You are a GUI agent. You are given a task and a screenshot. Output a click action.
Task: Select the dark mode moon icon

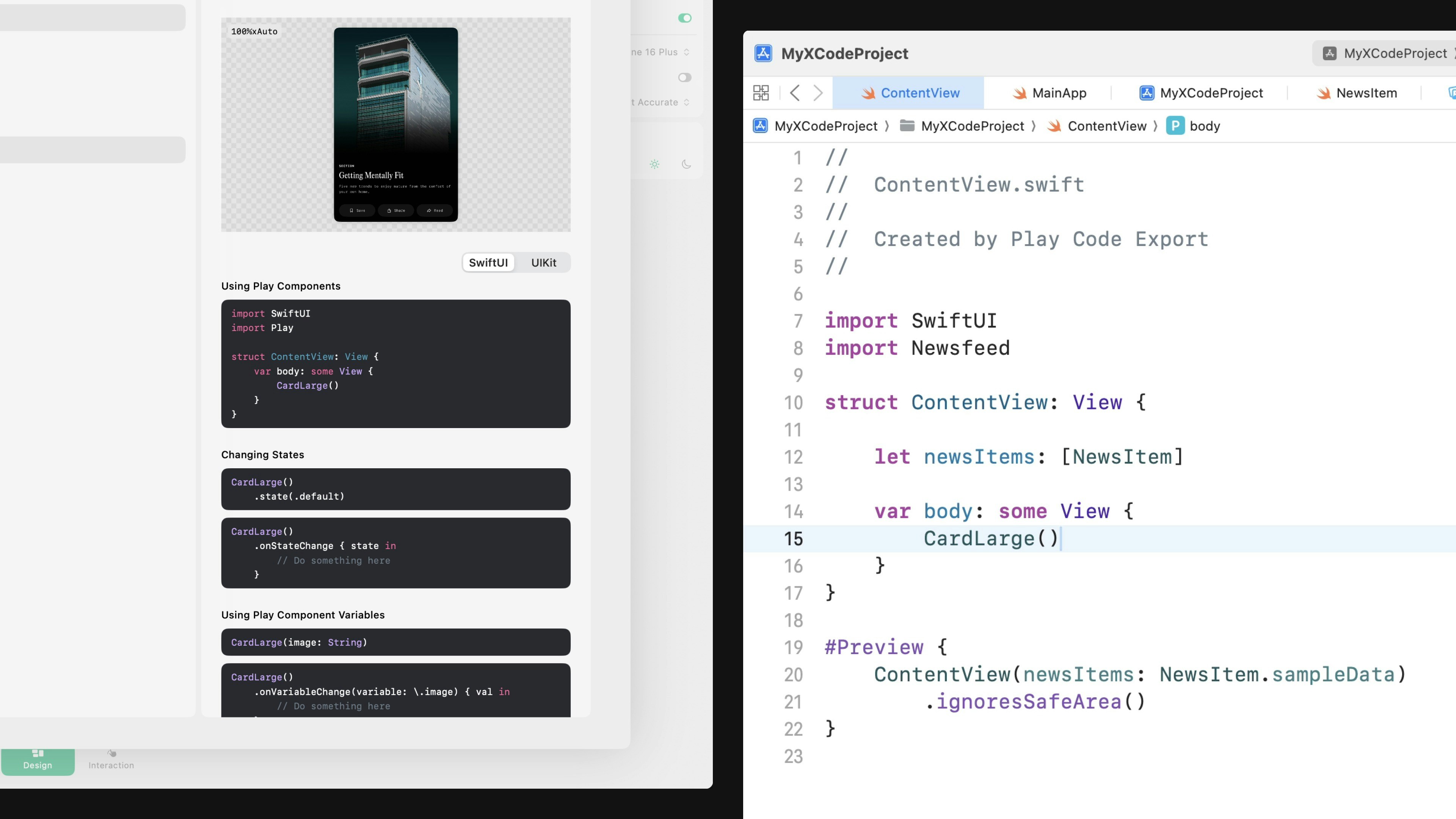click(x=686, y=165)
